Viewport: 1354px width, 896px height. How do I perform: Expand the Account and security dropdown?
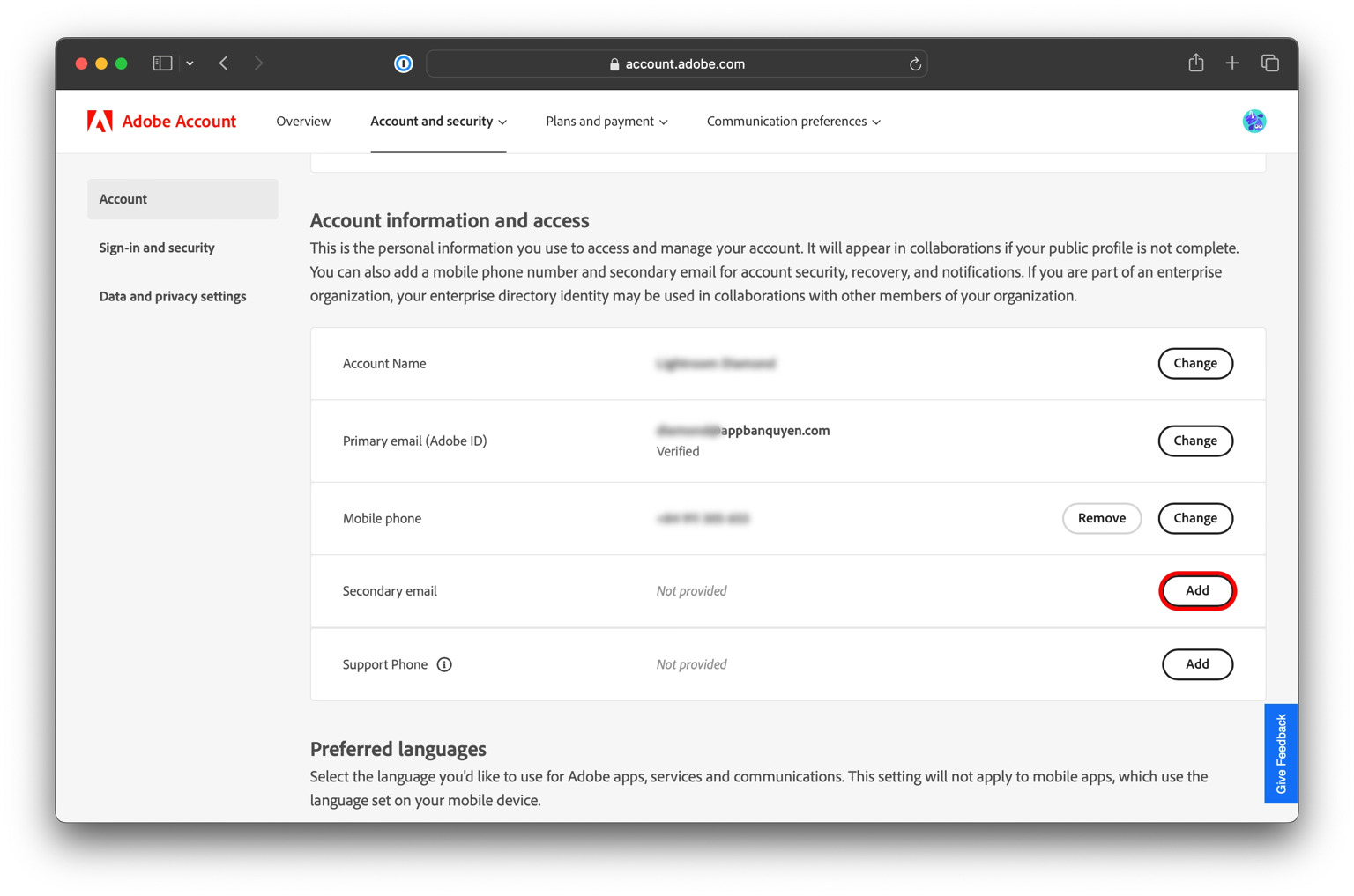pyautogui.click(x=438, y=122)
